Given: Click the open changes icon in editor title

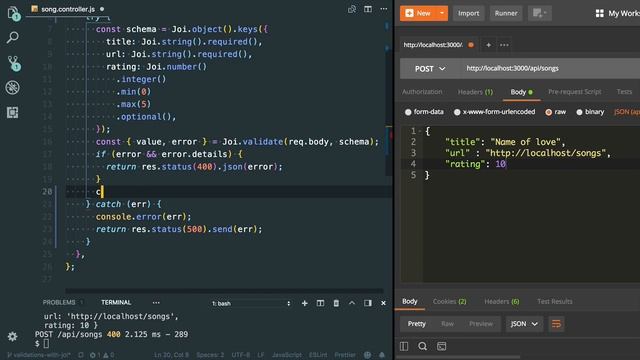Looking at the screenshot, I should 352,9.
